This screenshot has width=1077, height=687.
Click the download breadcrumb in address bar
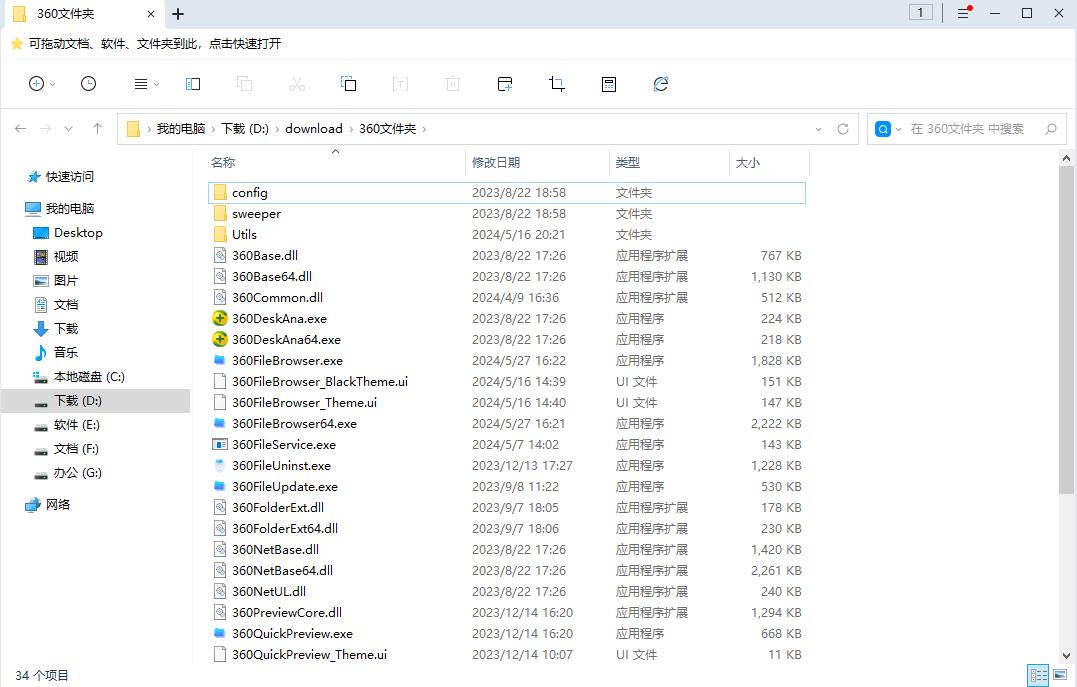click(313, 129)
